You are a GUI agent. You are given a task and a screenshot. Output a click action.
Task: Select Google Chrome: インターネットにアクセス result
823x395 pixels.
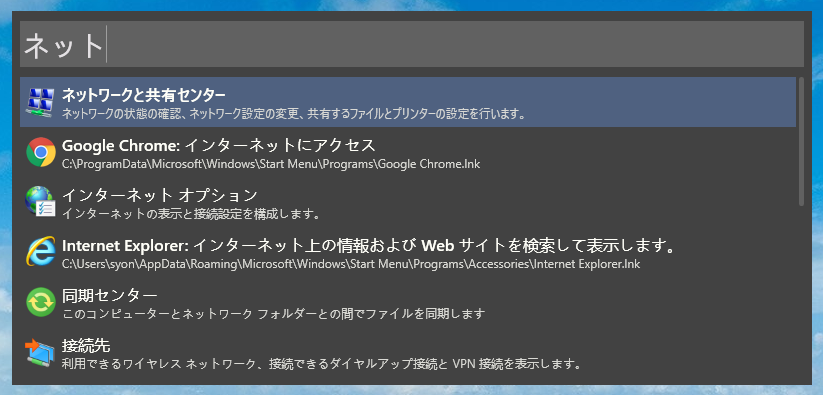click(219, 145)
